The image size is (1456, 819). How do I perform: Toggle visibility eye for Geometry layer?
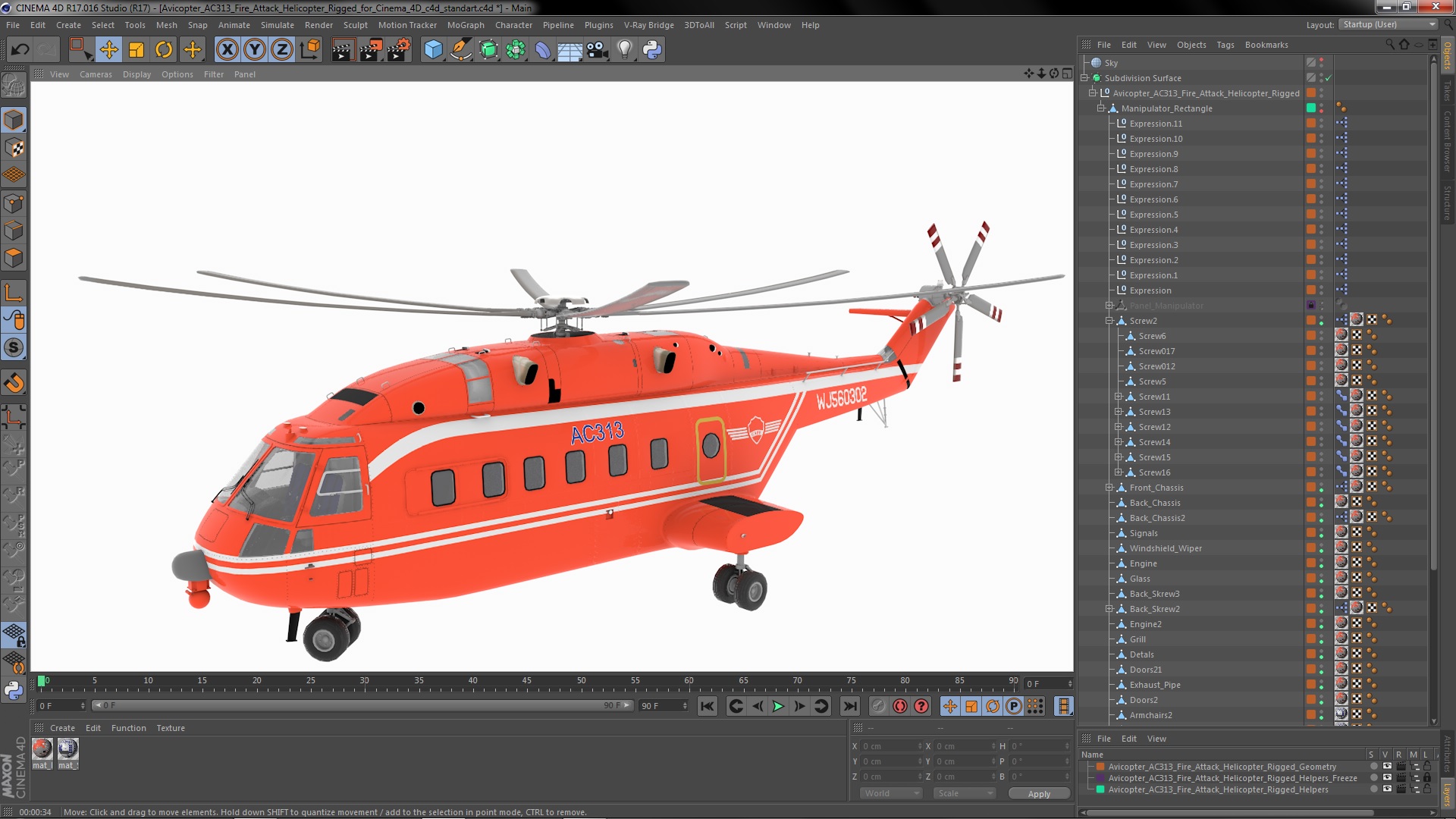click(x=1387, y=767)
